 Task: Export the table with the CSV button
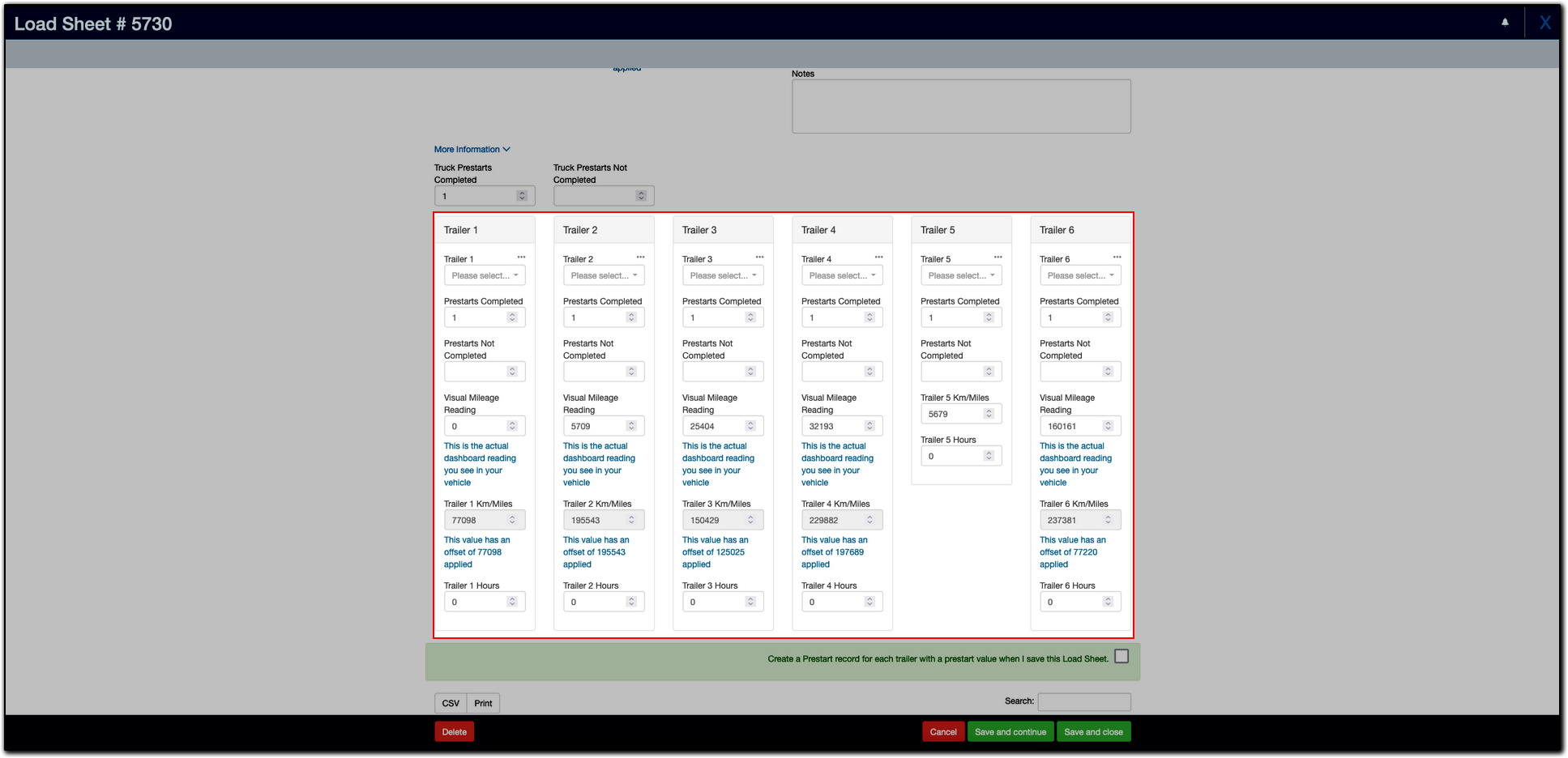pyautogui.click(x=451, y=703)
